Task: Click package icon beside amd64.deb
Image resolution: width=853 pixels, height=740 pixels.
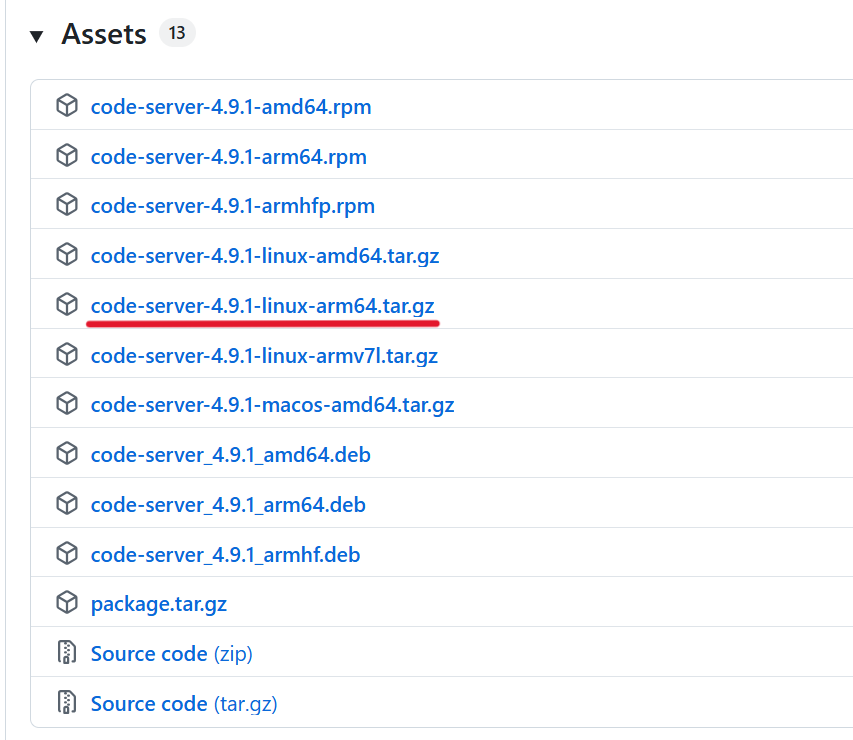Action: tap(67, 454)
